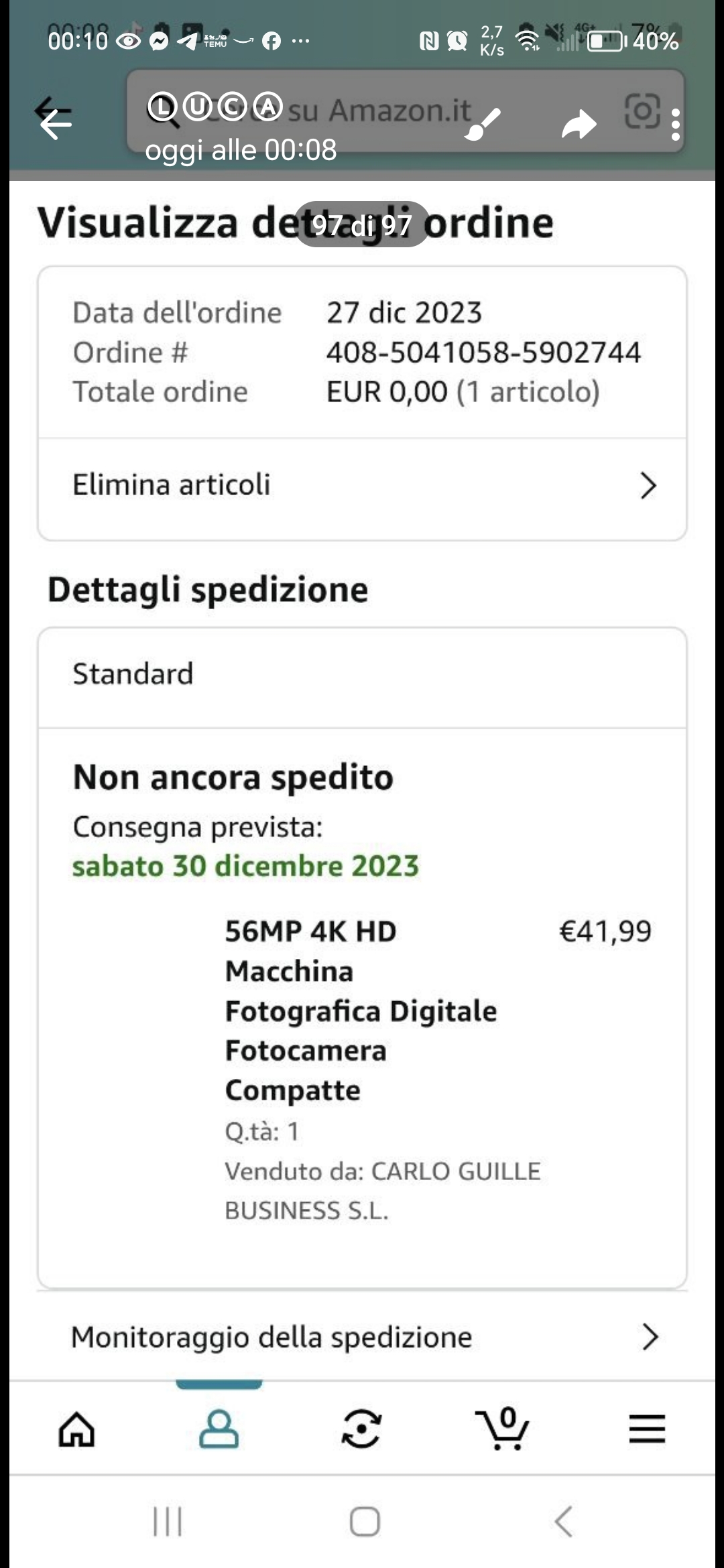Tap the 97 di 97 counter
Screen dimensions: 724x1568
362,225
